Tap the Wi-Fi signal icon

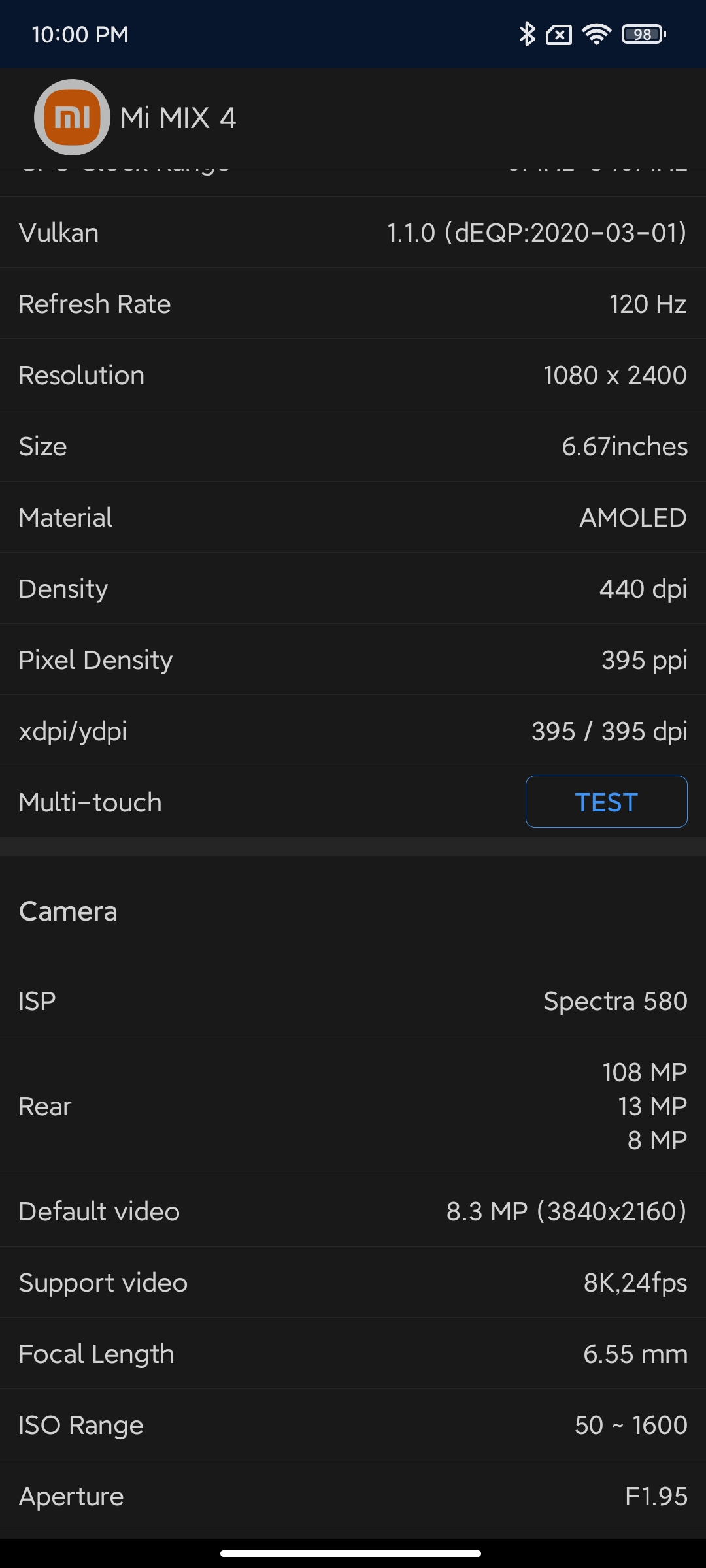click(x=596, y=34)
